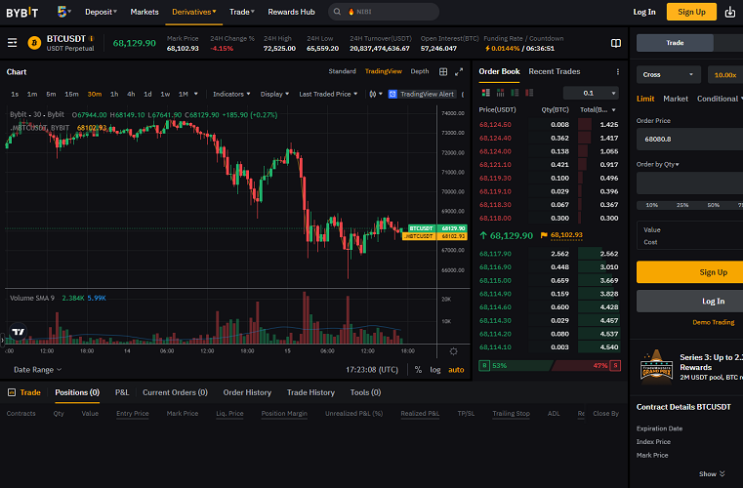Select the 1d timeframe

(x=148, y=94)
